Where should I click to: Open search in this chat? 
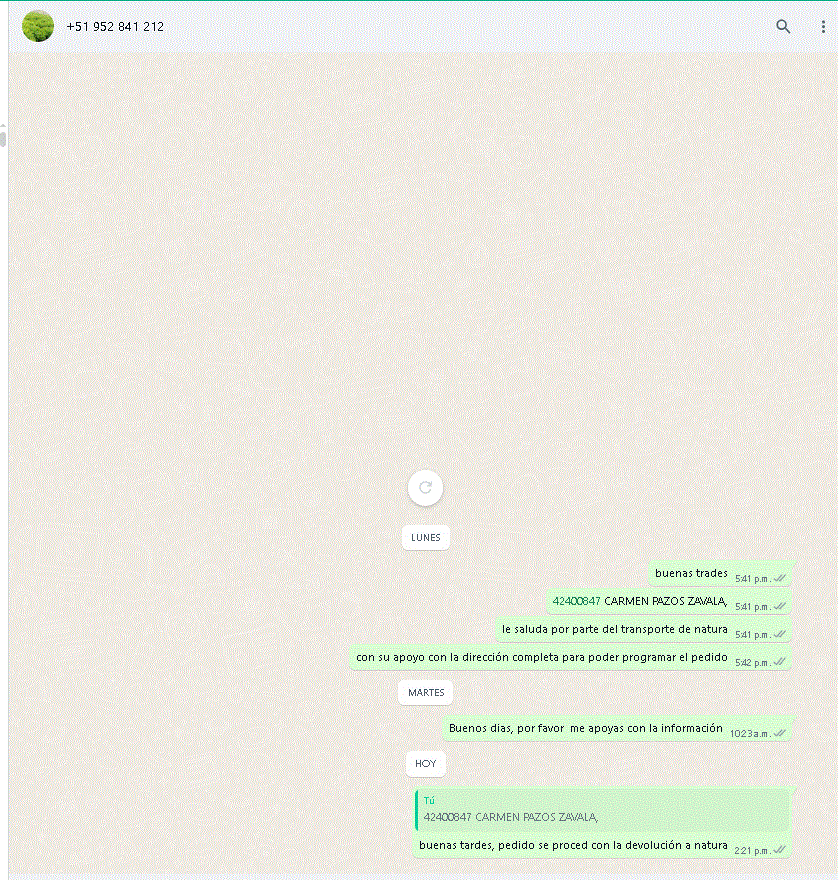(x=782, y=26)
